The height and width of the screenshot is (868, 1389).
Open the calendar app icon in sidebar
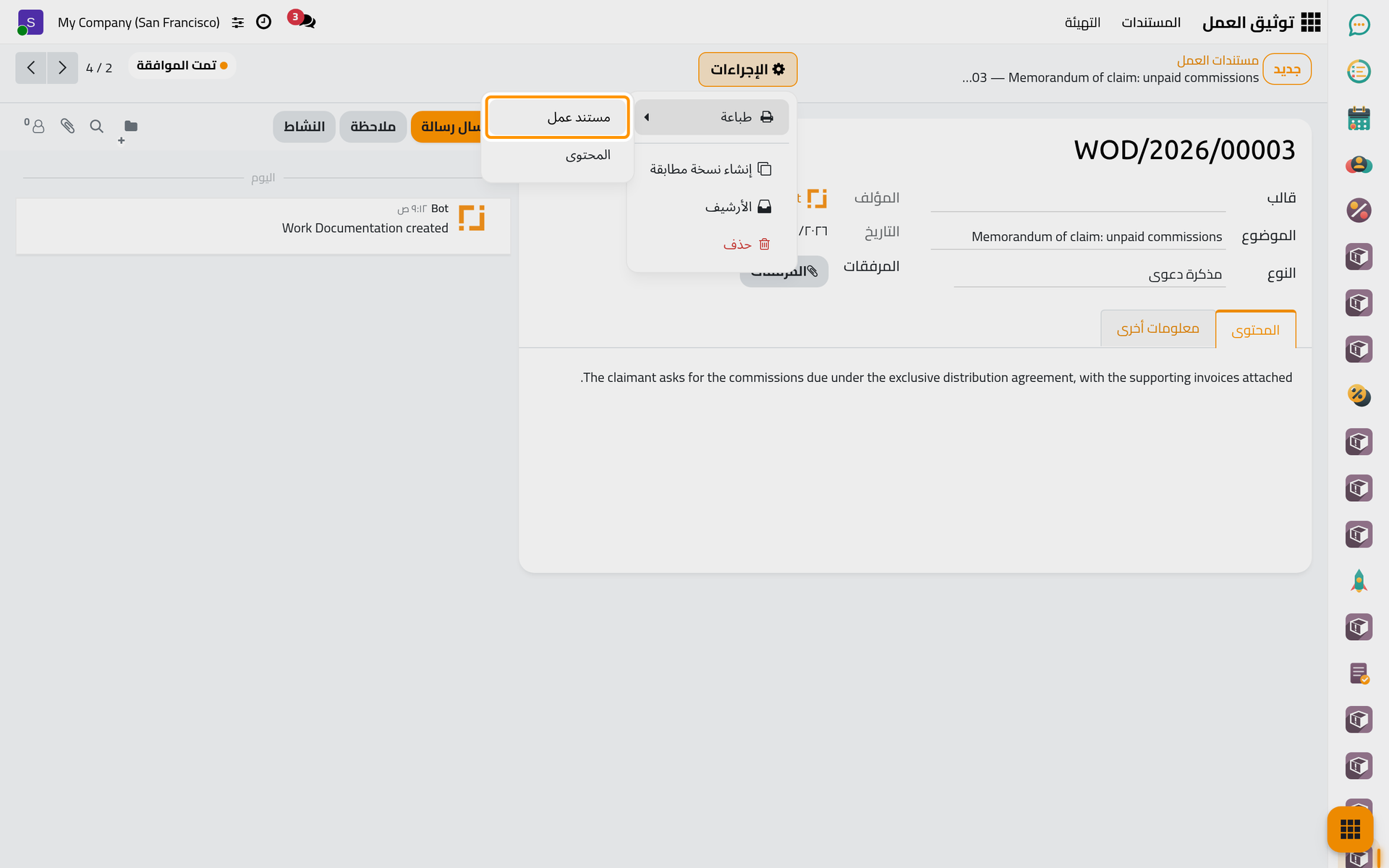(1359, 119)
